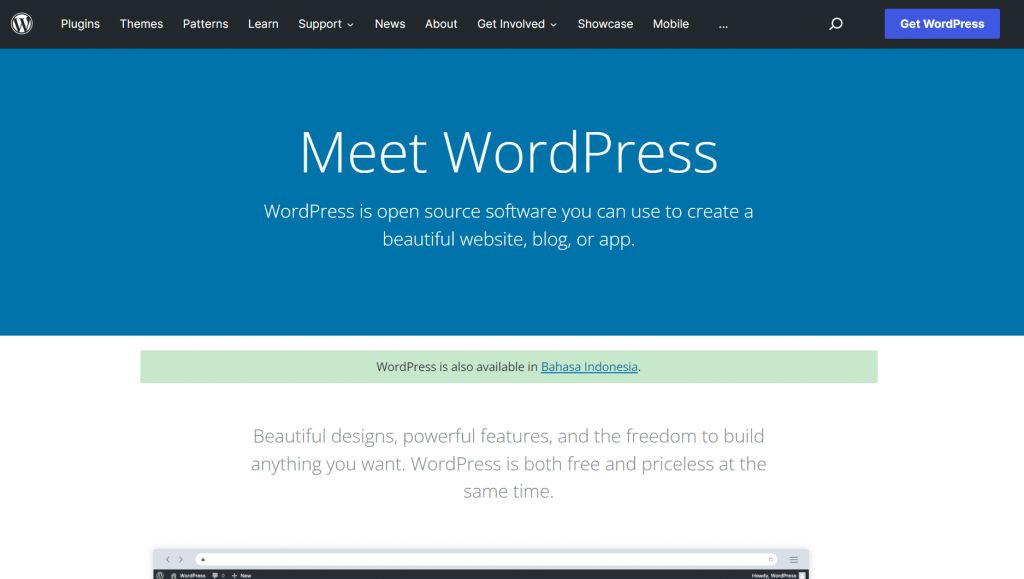Click the "WordPress is also available in" notice
The height and width of the screenshot is (579, 1024).
click(x=509, y=367)
